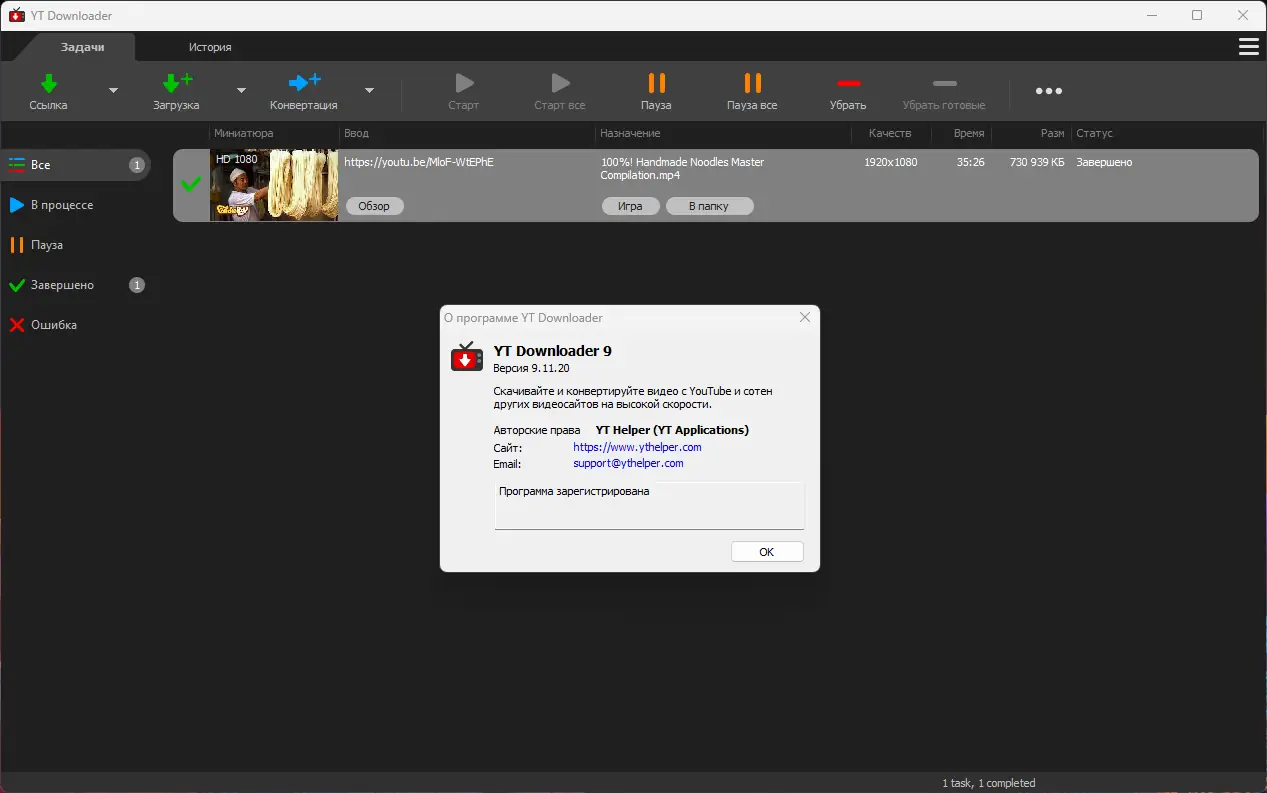Click the Назначение column header
The width and height of the screenshot is (1267, 793).
(630, 133)
